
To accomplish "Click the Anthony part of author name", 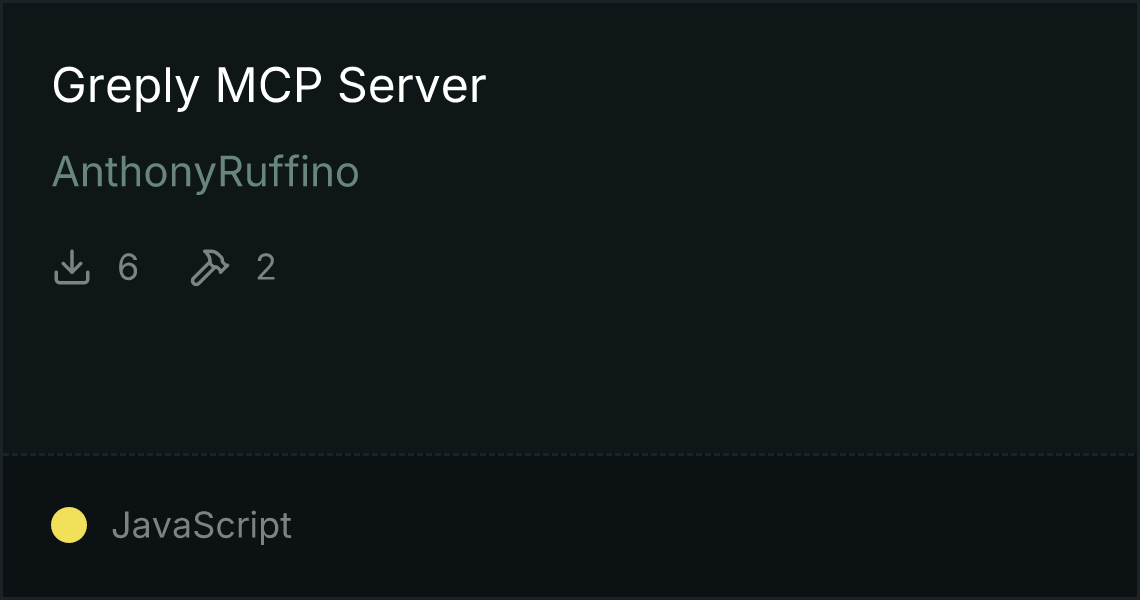I will pyautogui.click(x=135, y=172).
